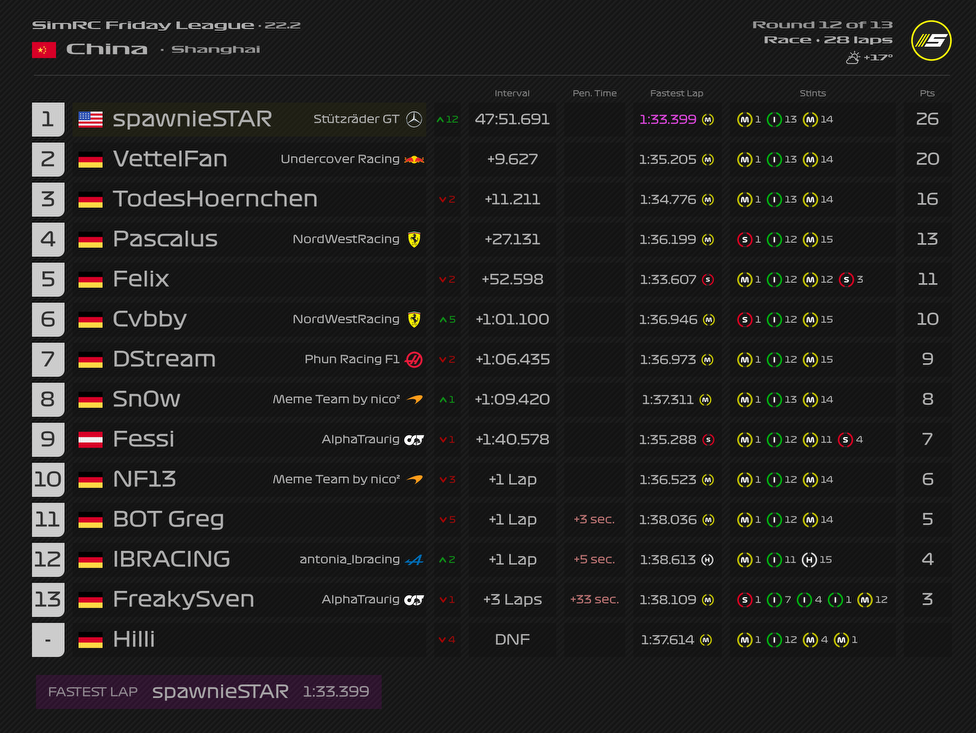Image resolution: width=976 pixels, height=733 pixels.
Task: Select the Stints column header
Action: [812, 93]
